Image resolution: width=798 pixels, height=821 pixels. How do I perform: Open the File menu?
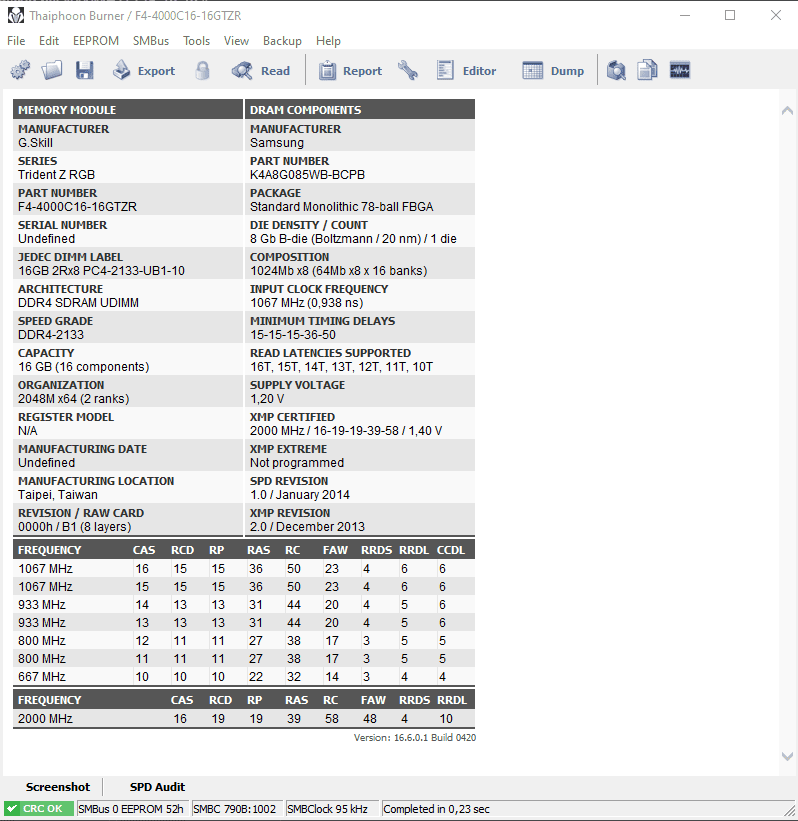click(x=16, y=41)
